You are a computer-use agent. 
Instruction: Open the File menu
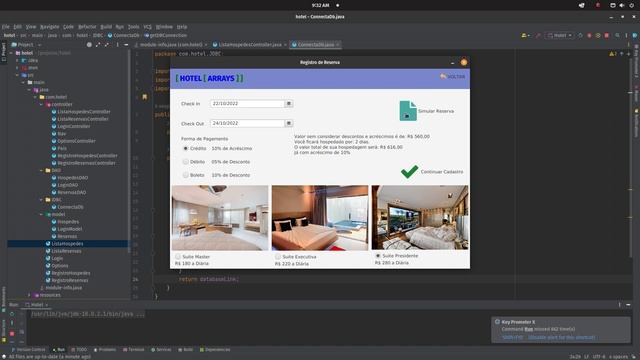coord(6,27)
